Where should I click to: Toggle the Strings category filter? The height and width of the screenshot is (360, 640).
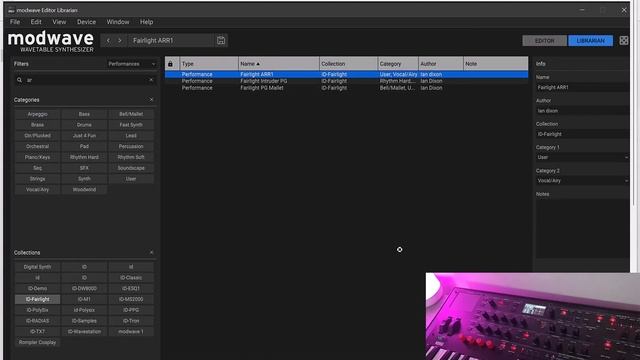click(x=38, y=179)
